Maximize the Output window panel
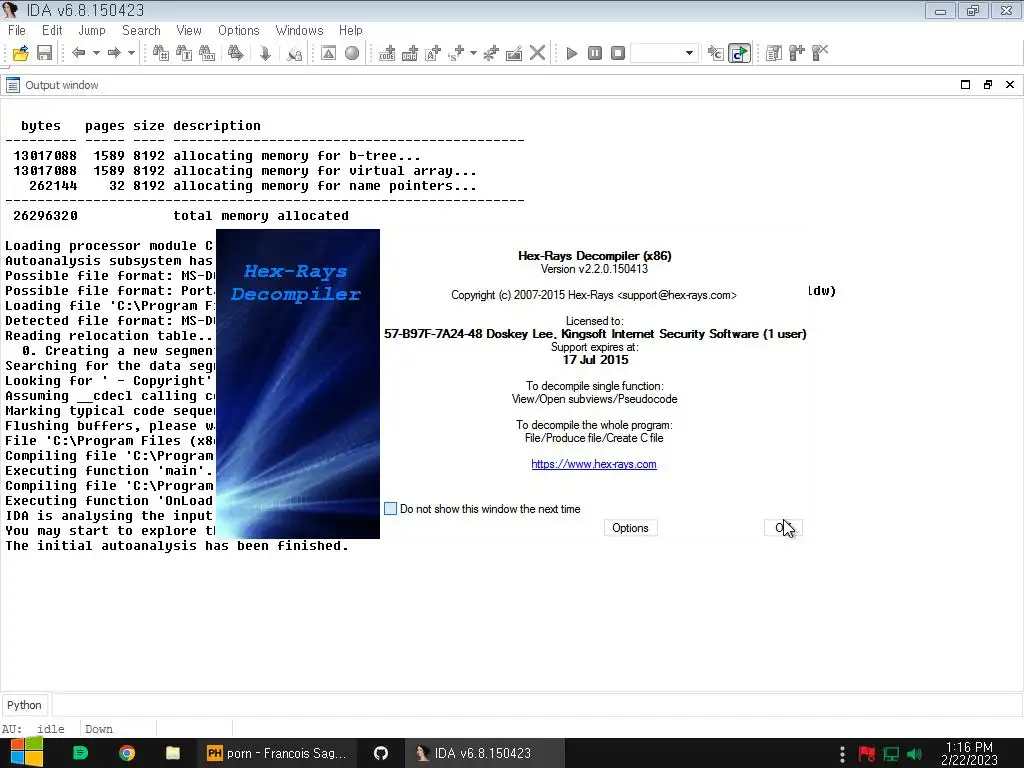 click(965, 85)
